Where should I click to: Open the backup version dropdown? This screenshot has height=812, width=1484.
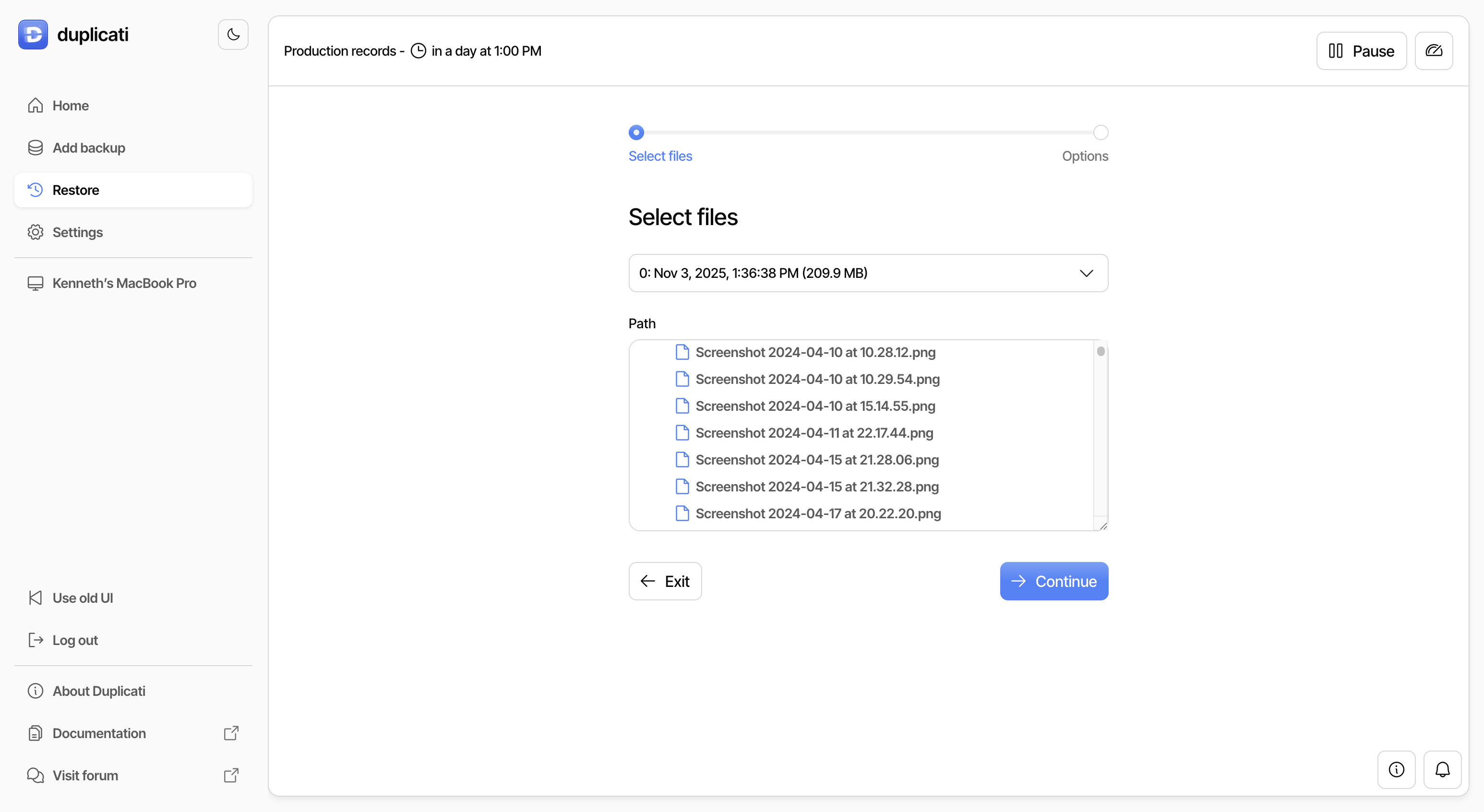pyautogui.click(x=868, y=273)
